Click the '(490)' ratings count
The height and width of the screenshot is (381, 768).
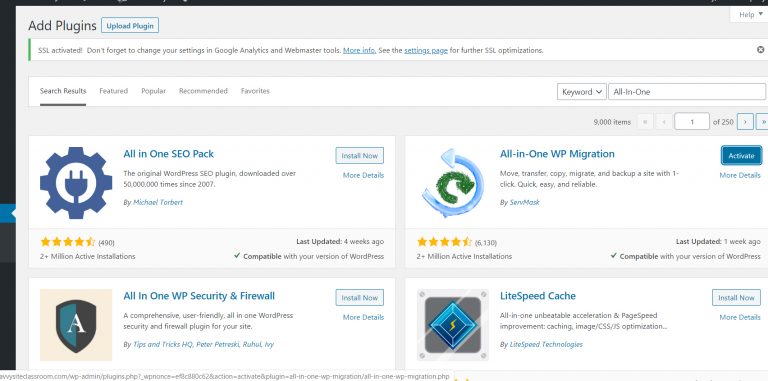(x=106, y=242)
